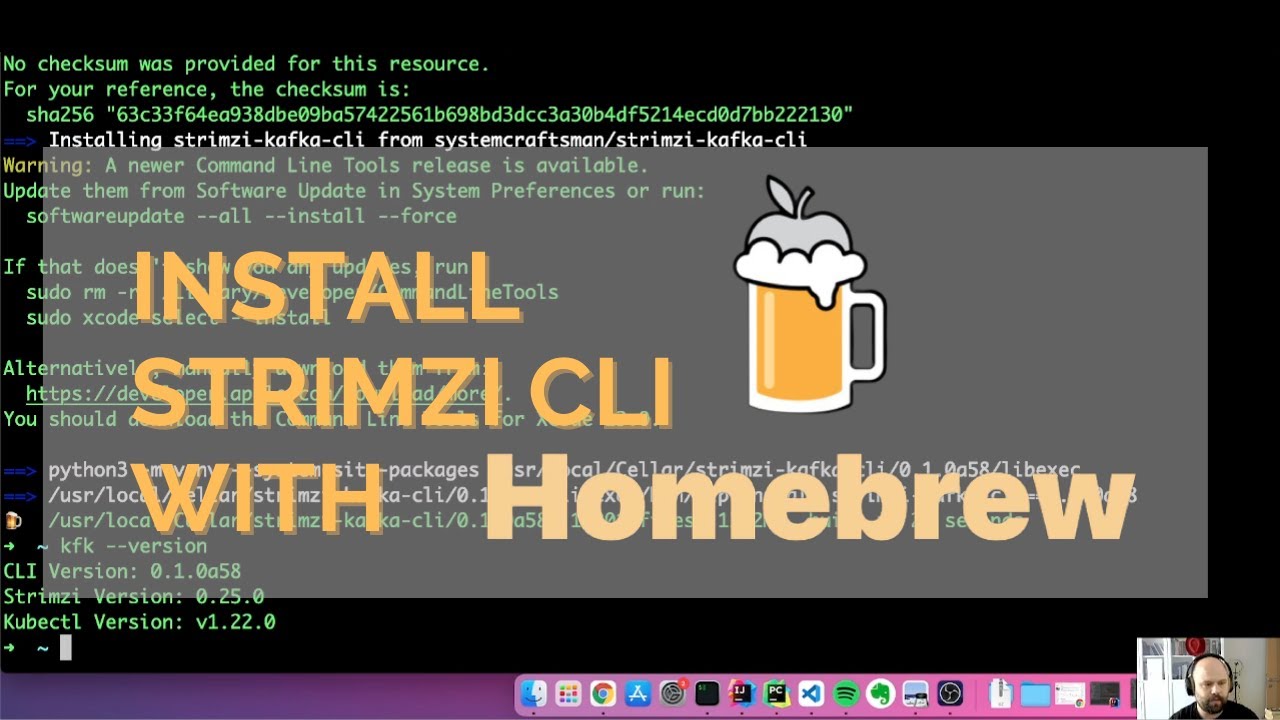Click the 'CLI Version: 0.1.0a58' line

(122, 572)
